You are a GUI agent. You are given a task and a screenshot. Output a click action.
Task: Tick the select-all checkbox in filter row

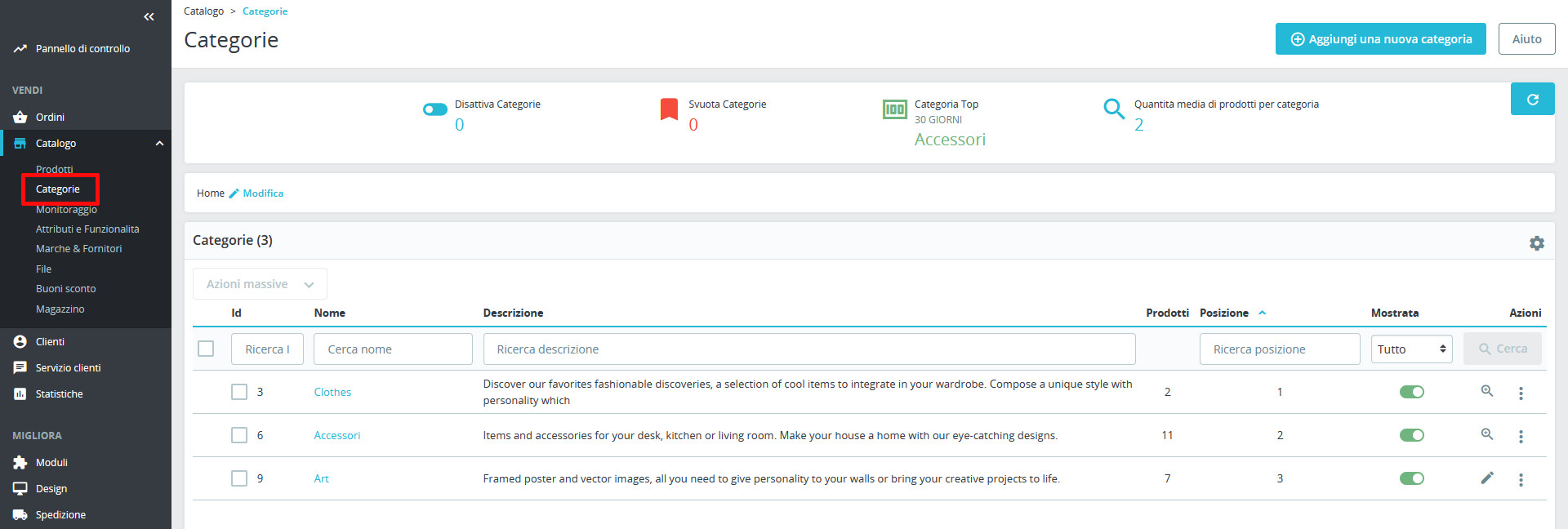point(206,349)
